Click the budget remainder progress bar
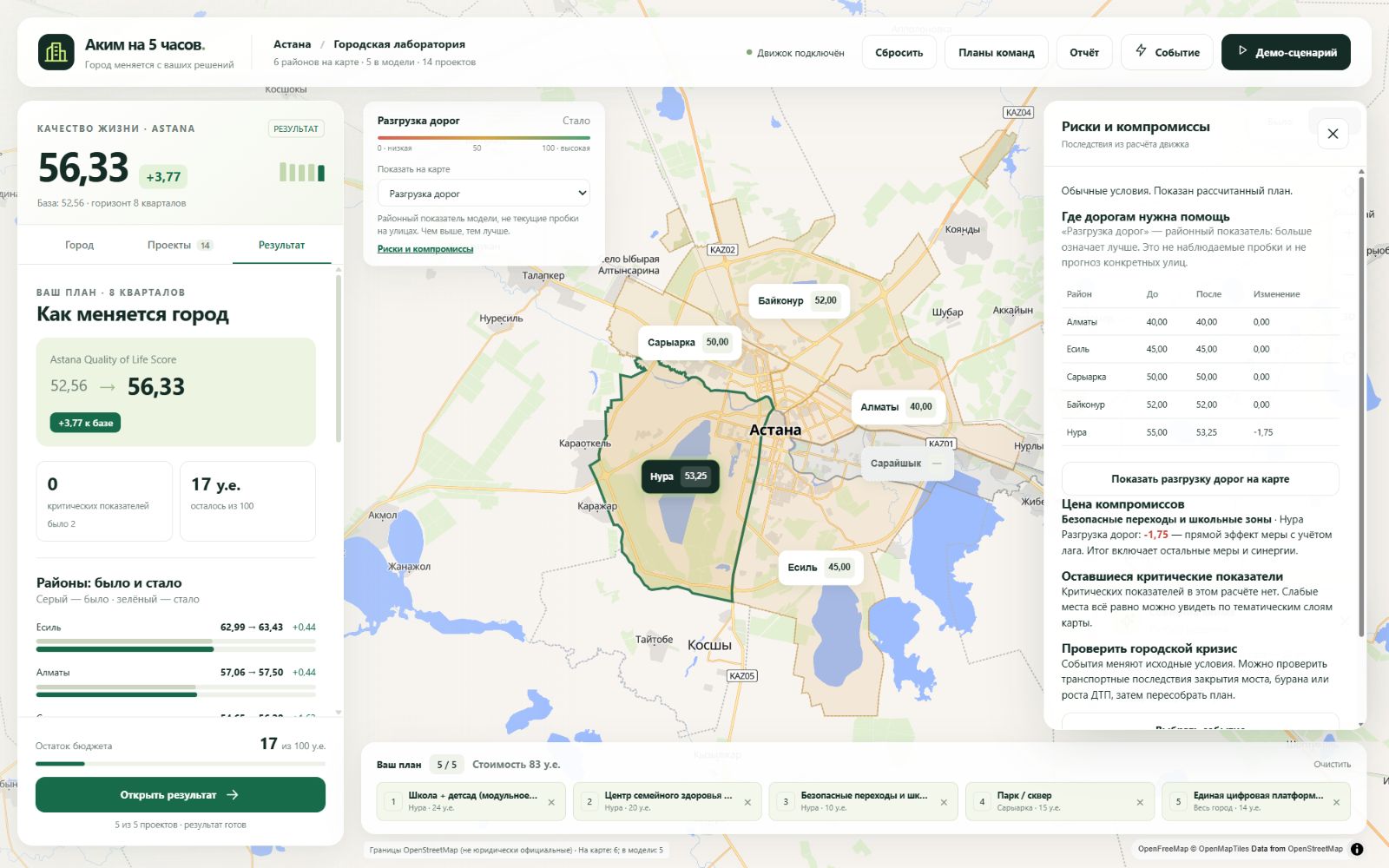1389x868 pixels. tap(181, 764)
